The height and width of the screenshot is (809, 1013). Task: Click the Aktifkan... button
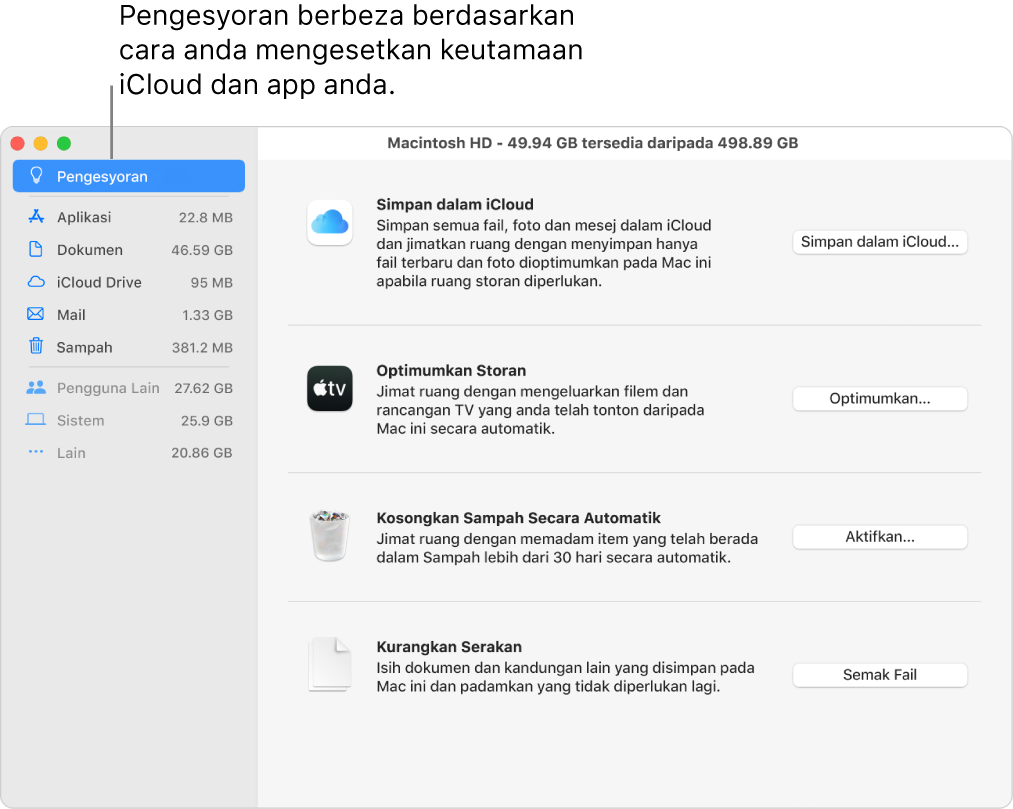pyautogui.click(x=879, y=536)
